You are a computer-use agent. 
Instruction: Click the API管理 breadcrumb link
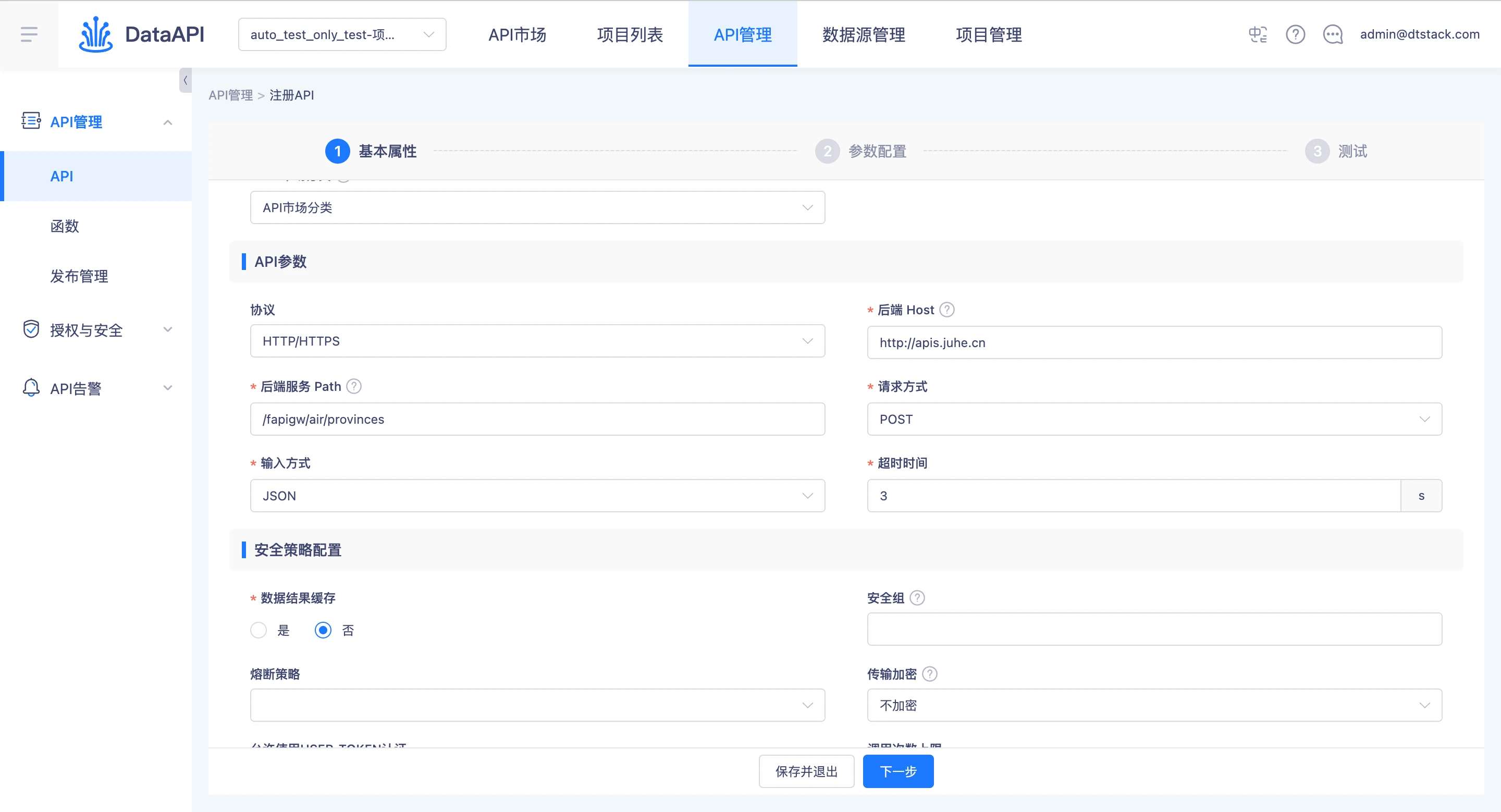[231, 95]
